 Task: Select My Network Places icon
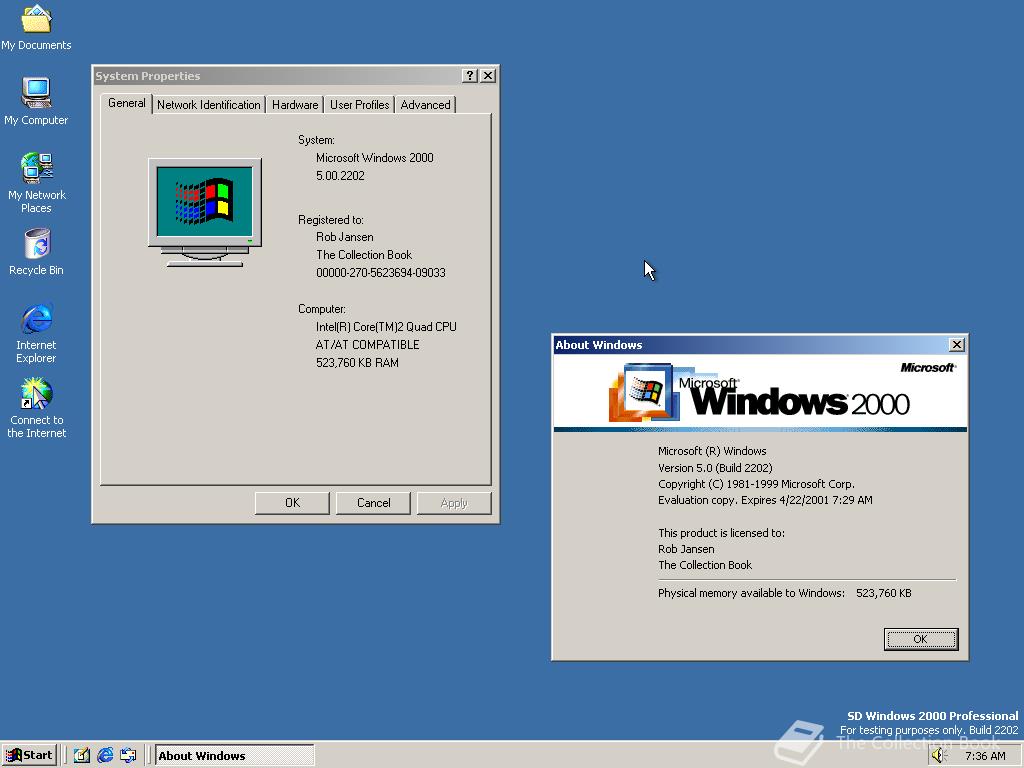pos(36,183)
